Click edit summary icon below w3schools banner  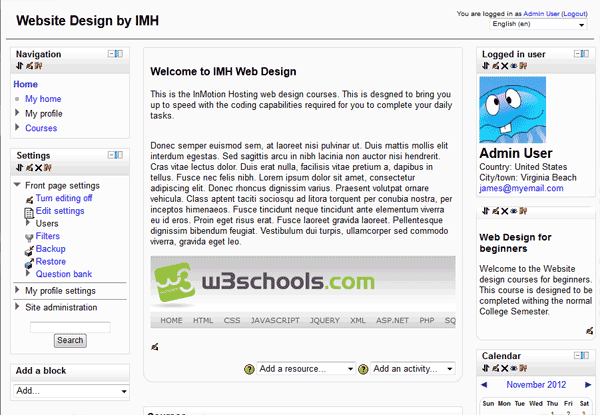(155, 347)
